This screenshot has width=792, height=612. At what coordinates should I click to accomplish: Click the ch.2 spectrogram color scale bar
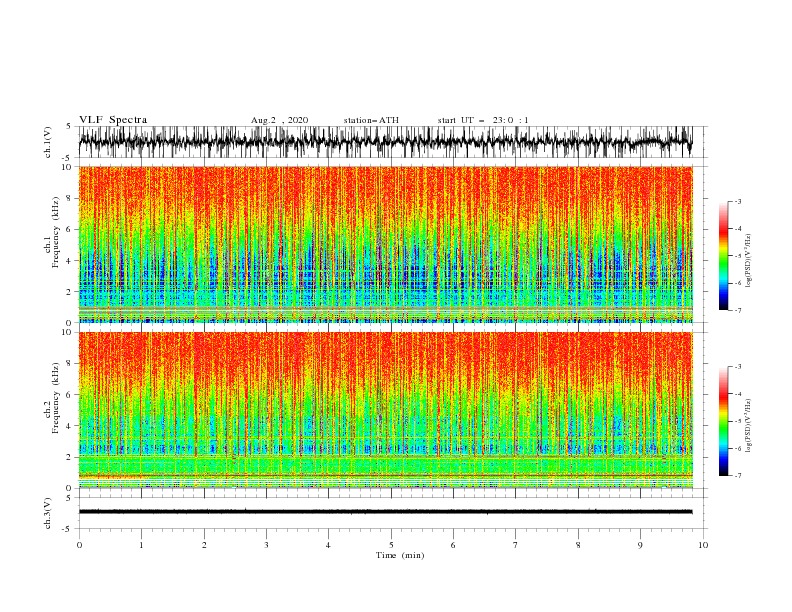coord(723,421)
